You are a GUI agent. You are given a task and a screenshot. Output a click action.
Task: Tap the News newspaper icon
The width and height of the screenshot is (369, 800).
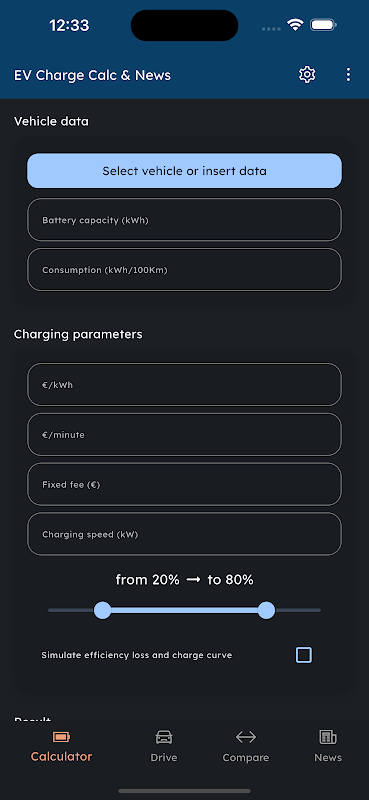(x=328, y=737)
